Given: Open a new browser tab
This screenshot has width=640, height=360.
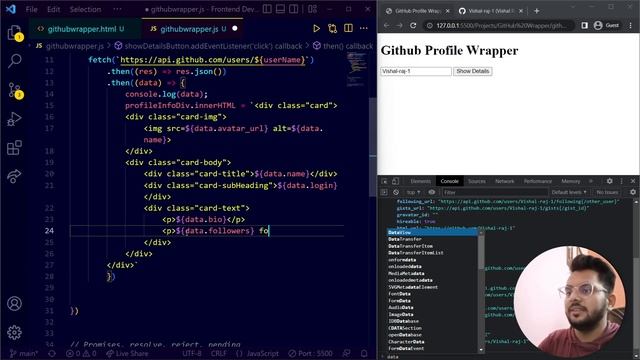Looking at the screenshot, I should click(x=537, y=11).
